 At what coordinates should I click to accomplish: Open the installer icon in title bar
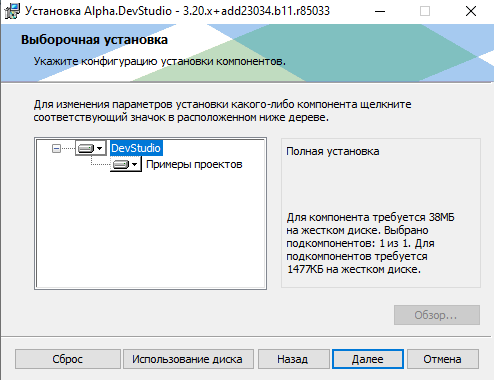tap(12, 11)
